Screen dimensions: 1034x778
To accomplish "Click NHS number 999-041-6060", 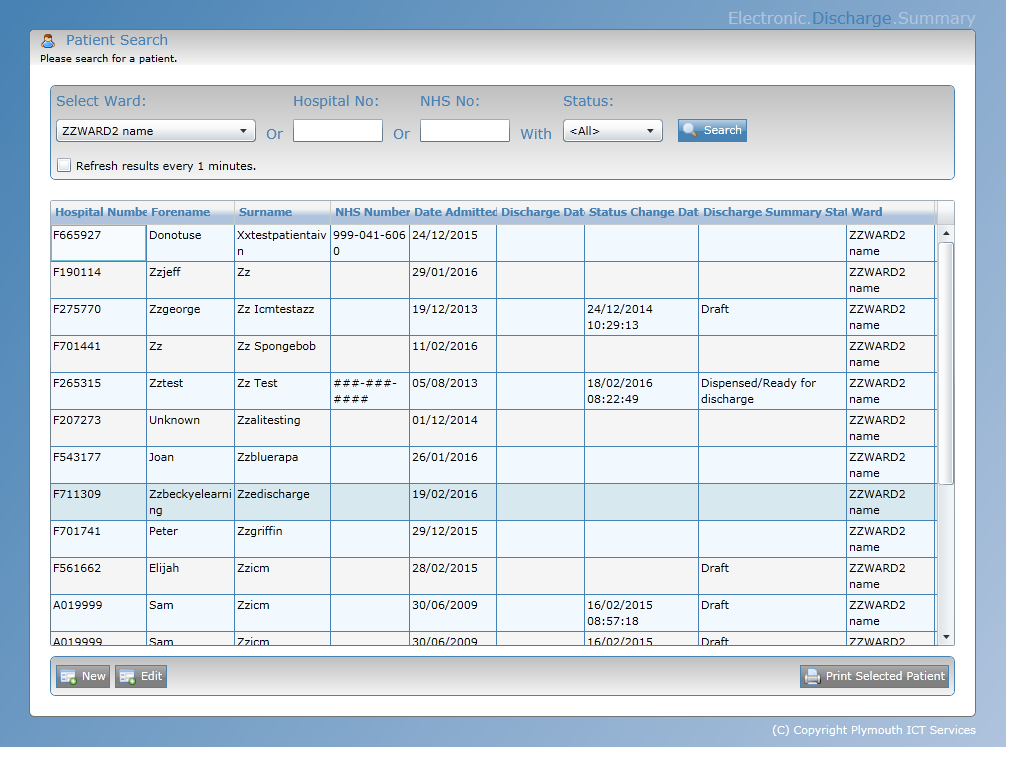I will pyautogui.click(x=369, y=243).
